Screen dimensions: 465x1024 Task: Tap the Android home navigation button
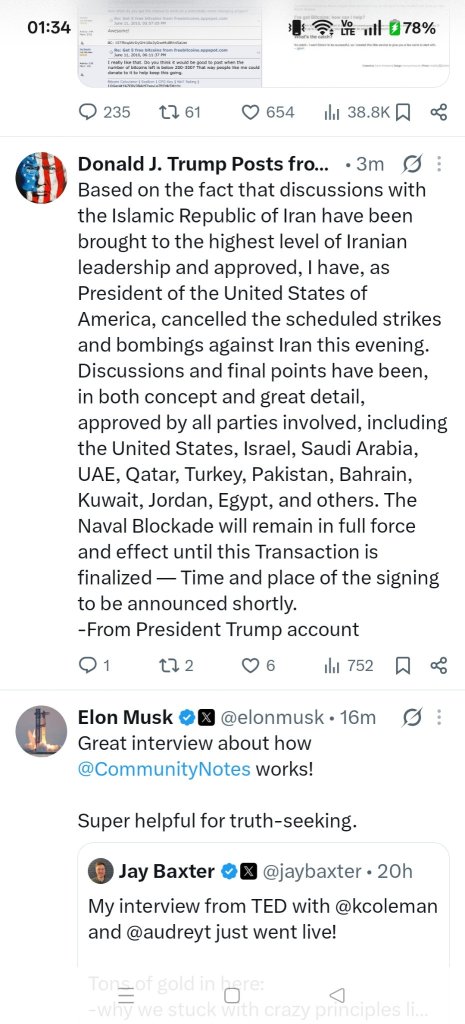(232, 995)
